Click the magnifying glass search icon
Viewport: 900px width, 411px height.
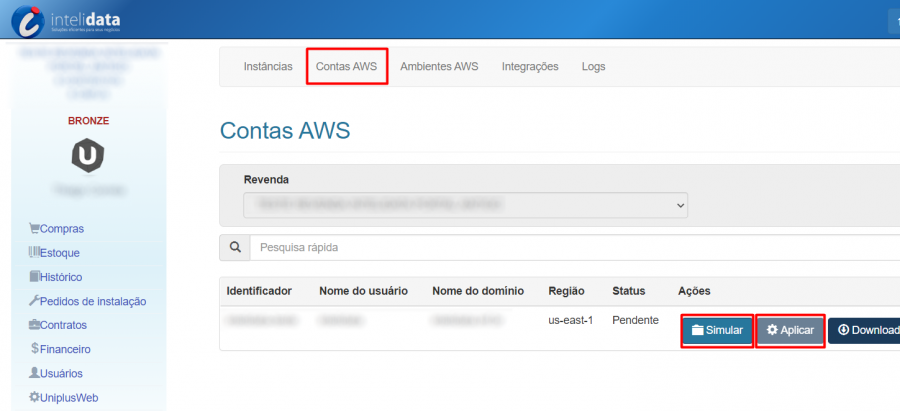tap(235, 246)
